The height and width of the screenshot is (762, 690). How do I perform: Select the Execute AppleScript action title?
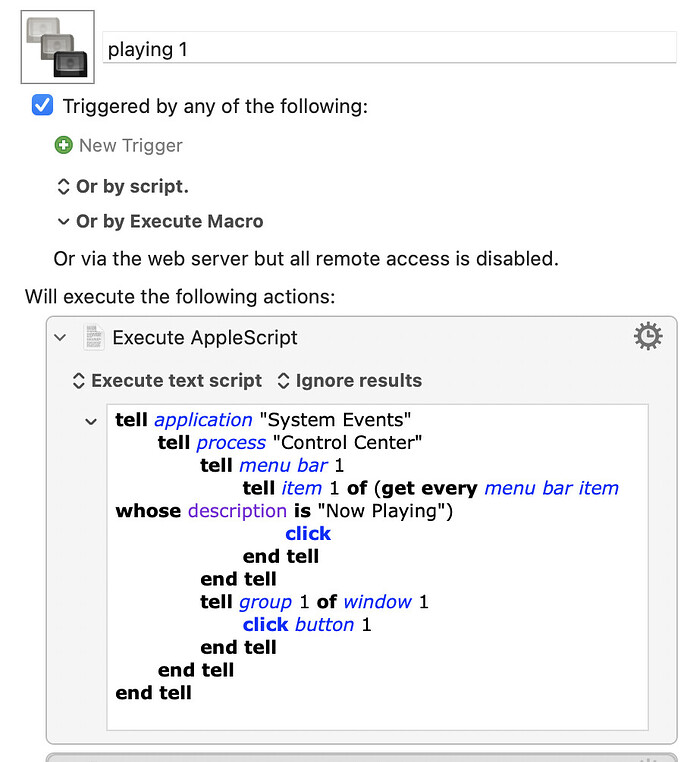[205, 337]
